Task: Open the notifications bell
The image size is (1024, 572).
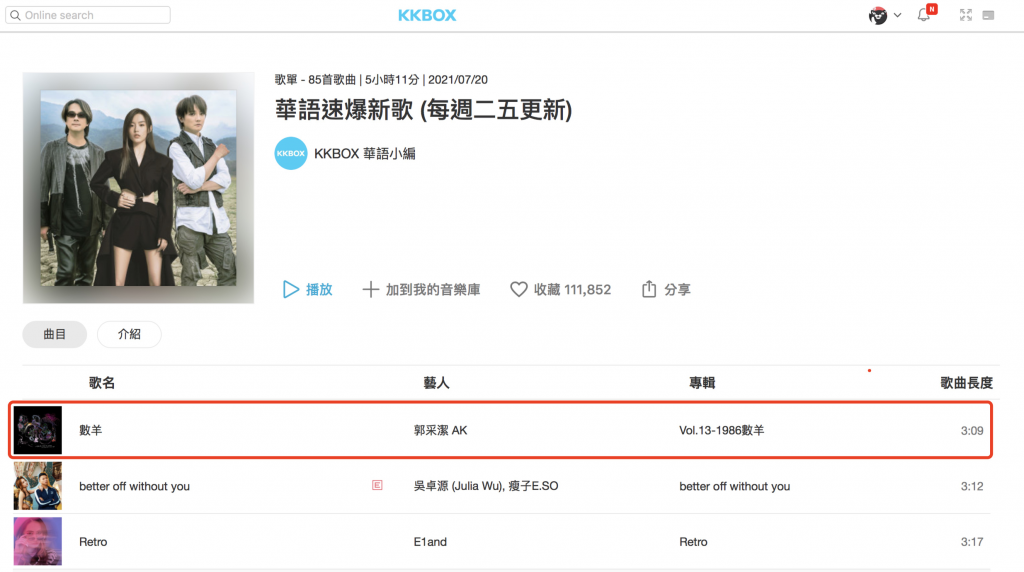Action: [924, 15]
